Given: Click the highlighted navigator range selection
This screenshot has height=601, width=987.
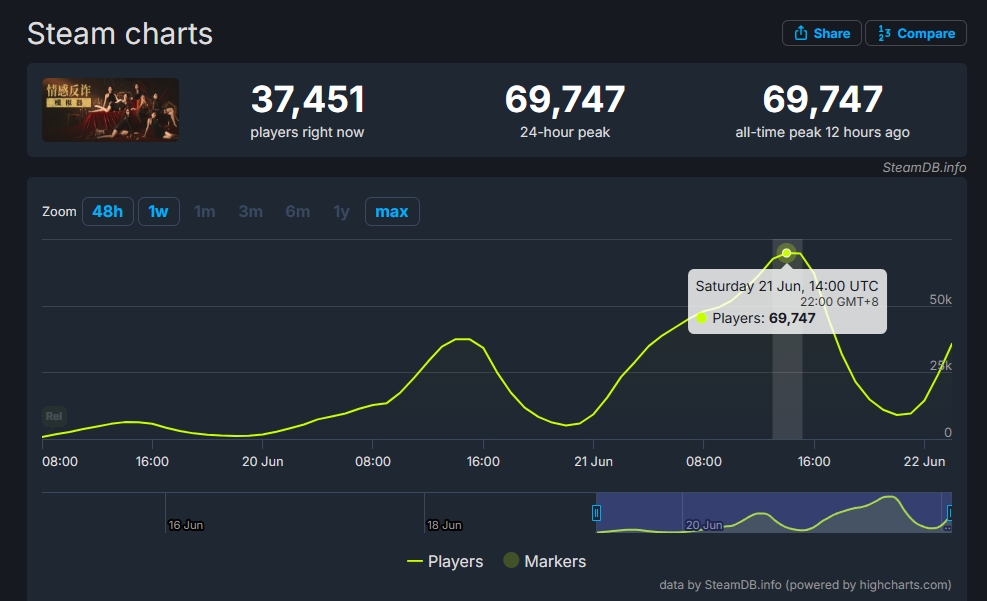Looking at the screenshot, I should 770,512.
